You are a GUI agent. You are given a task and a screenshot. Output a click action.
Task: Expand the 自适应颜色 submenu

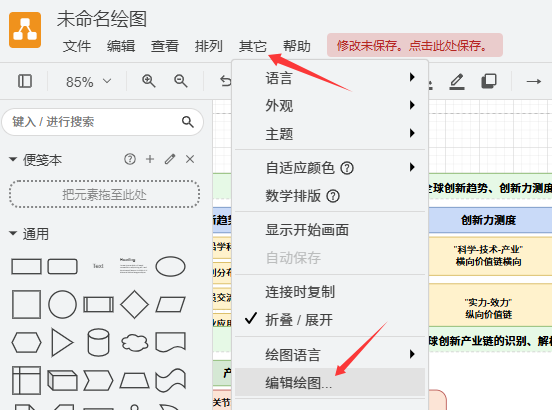(330, 168)
